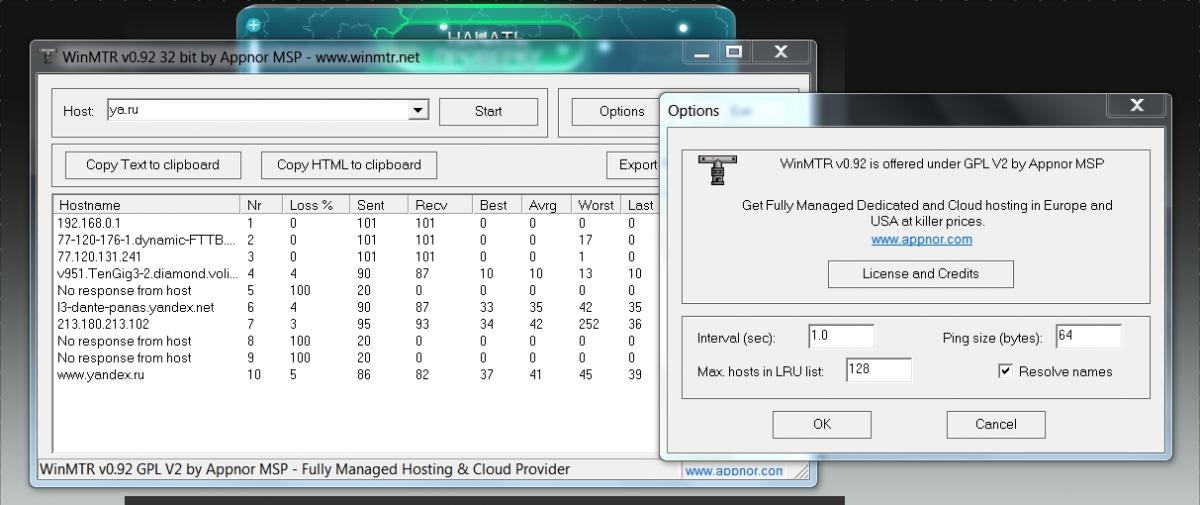Click the Ping size (bytes) field
This screenshot has height=505, width=1200.
1087,337
